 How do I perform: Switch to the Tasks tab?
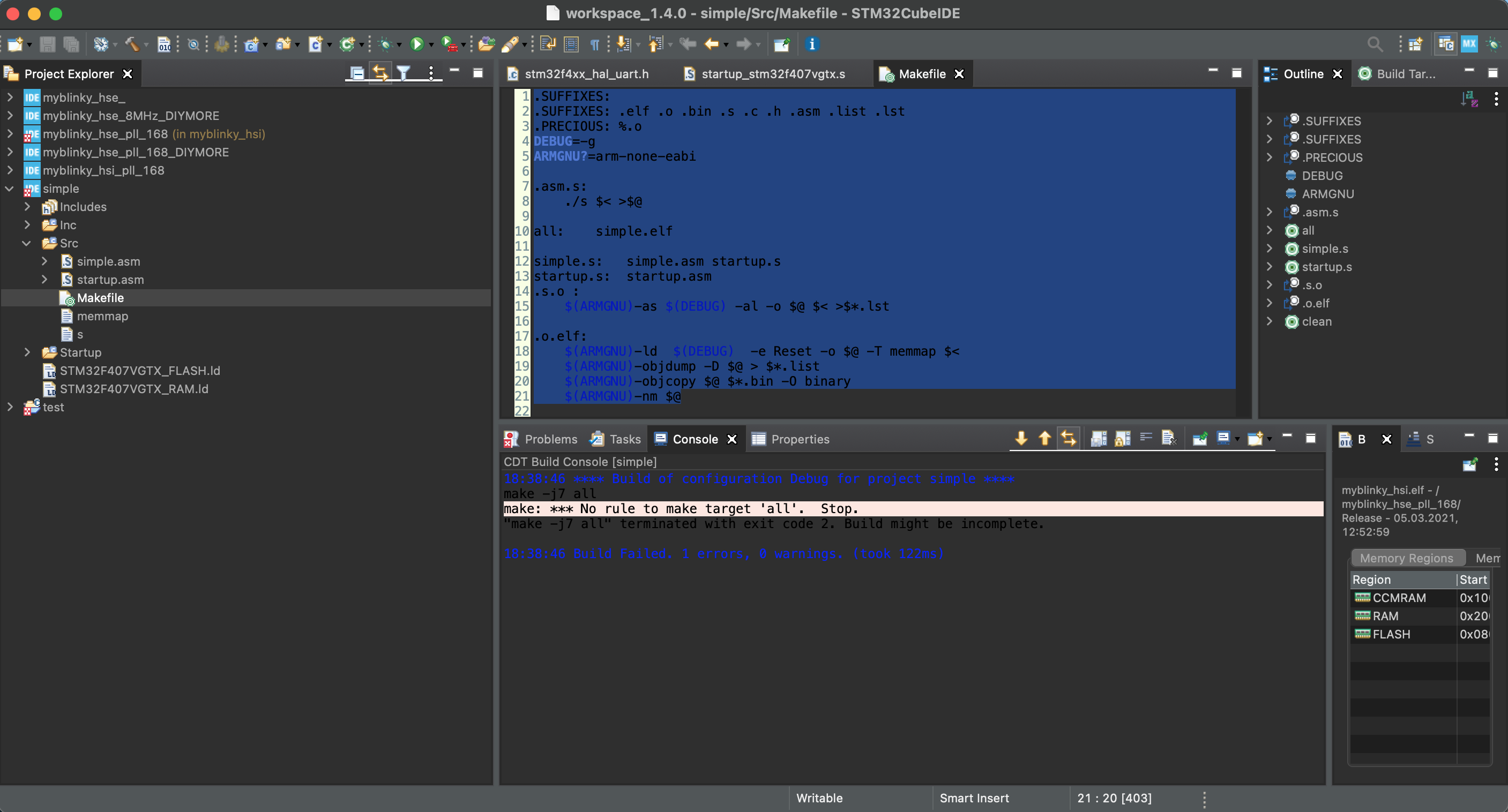pyautogui.click(x=616, y=439)
